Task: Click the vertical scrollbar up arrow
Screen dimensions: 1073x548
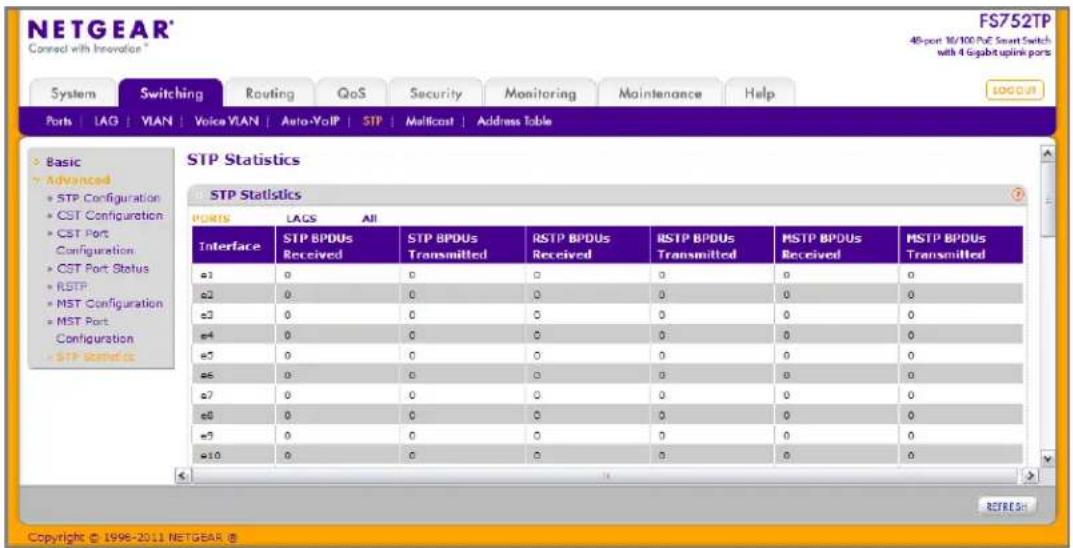Action: tap(1046, 154)
